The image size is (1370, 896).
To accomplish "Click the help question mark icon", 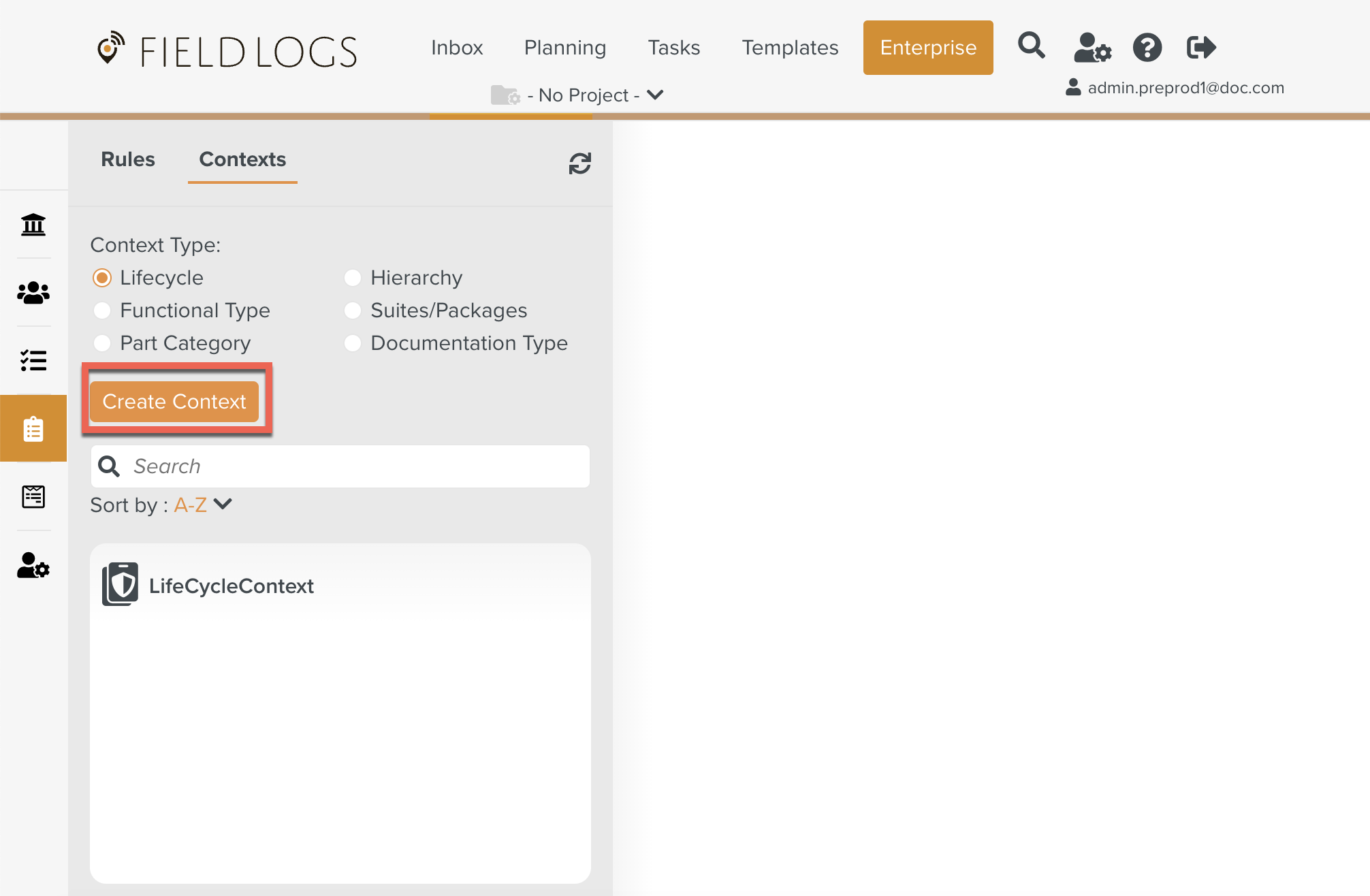I will pos(1147,48).
